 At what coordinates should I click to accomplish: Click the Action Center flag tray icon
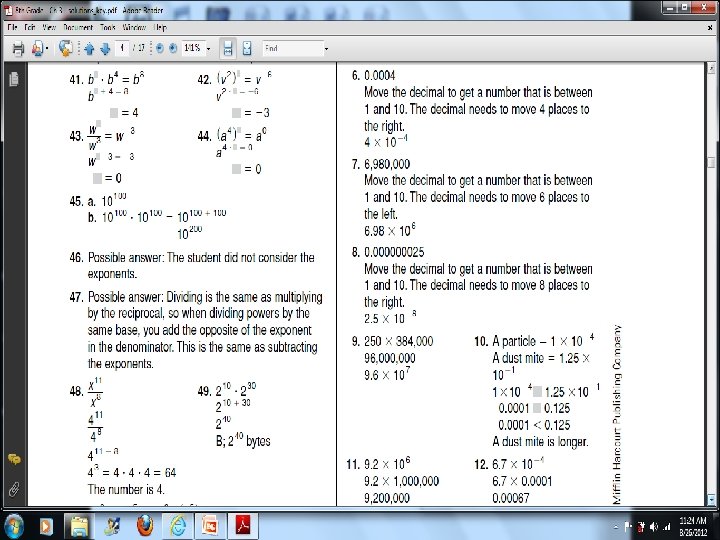628,527
